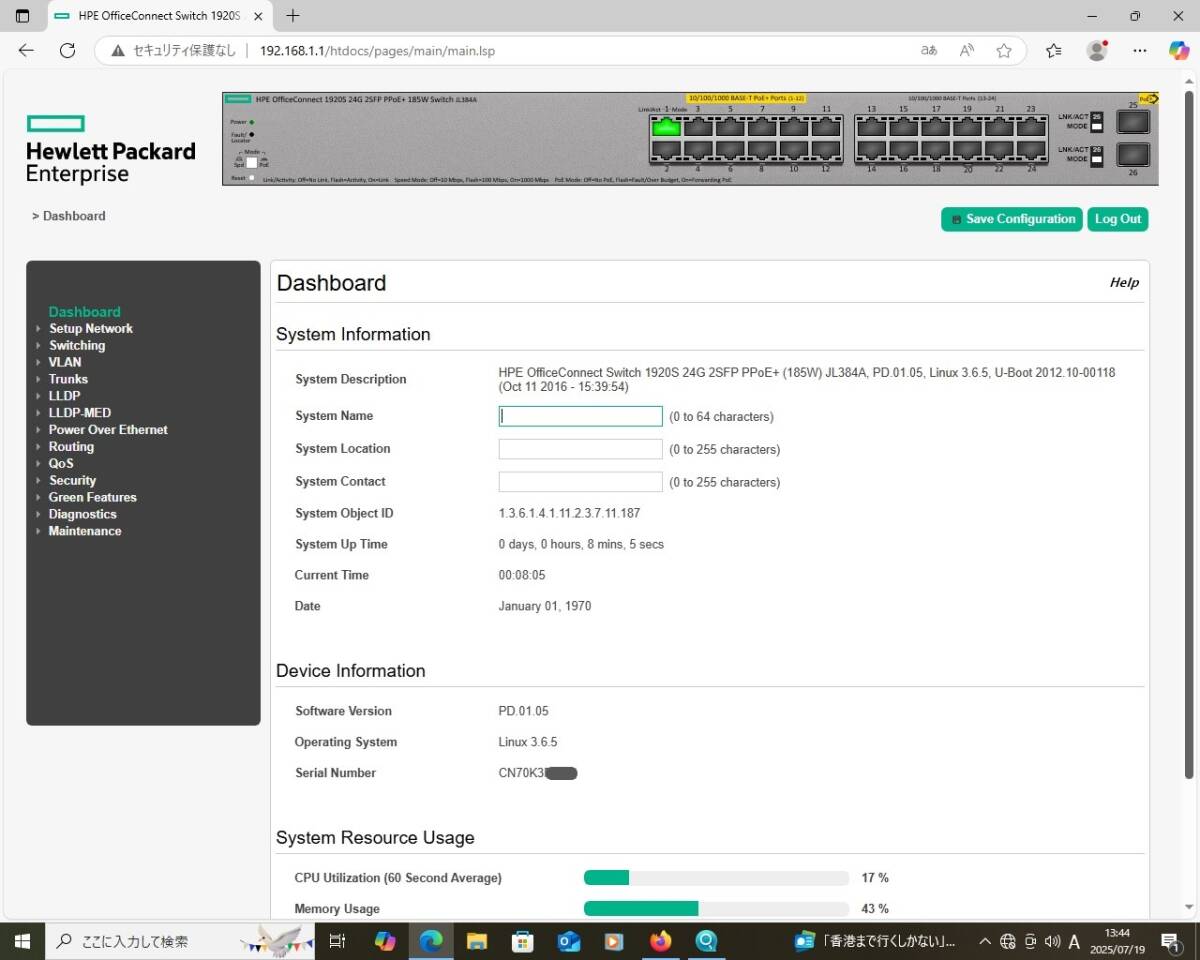
Task: Expand the QoS tree arrow
Action: click(39, 464)
